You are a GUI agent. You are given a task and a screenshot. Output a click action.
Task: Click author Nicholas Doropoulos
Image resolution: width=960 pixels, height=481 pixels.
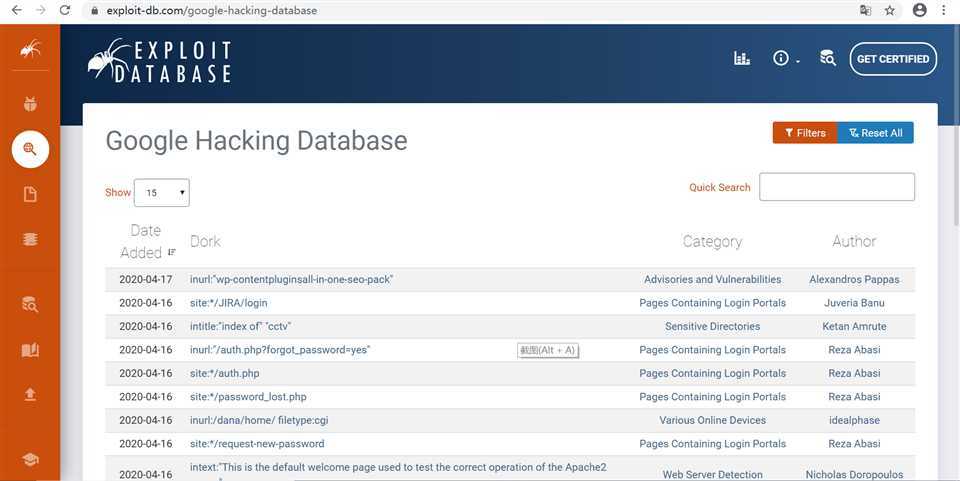pos(854,474)
